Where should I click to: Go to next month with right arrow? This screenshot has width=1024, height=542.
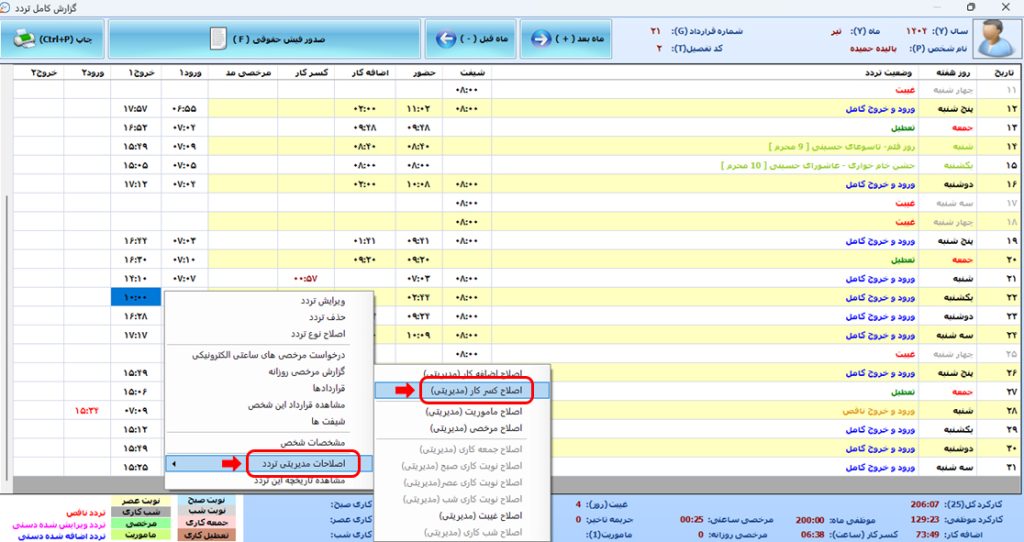point(541,40)
